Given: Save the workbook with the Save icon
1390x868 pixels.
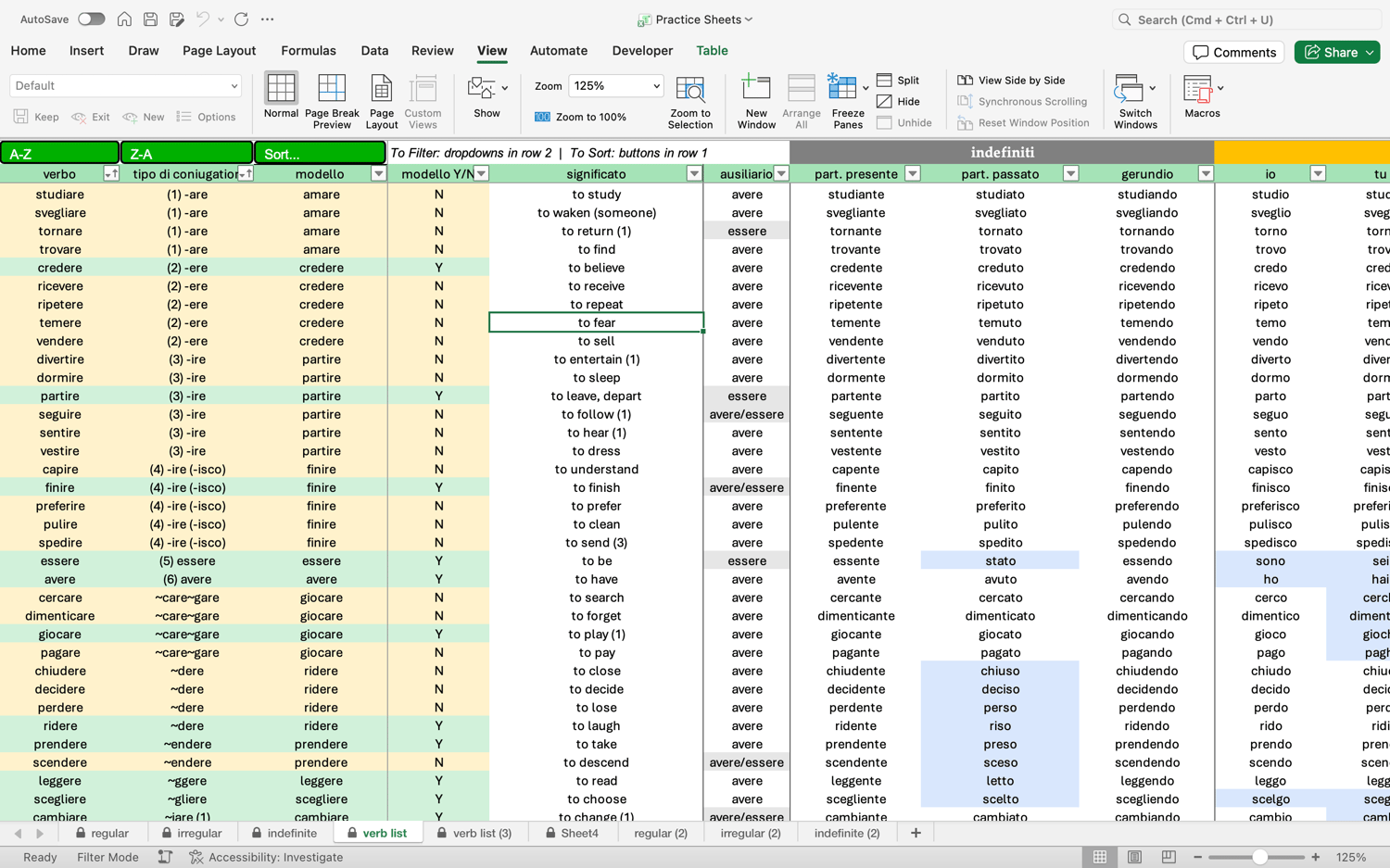Looking at the screenshot, I should [150, 19].
